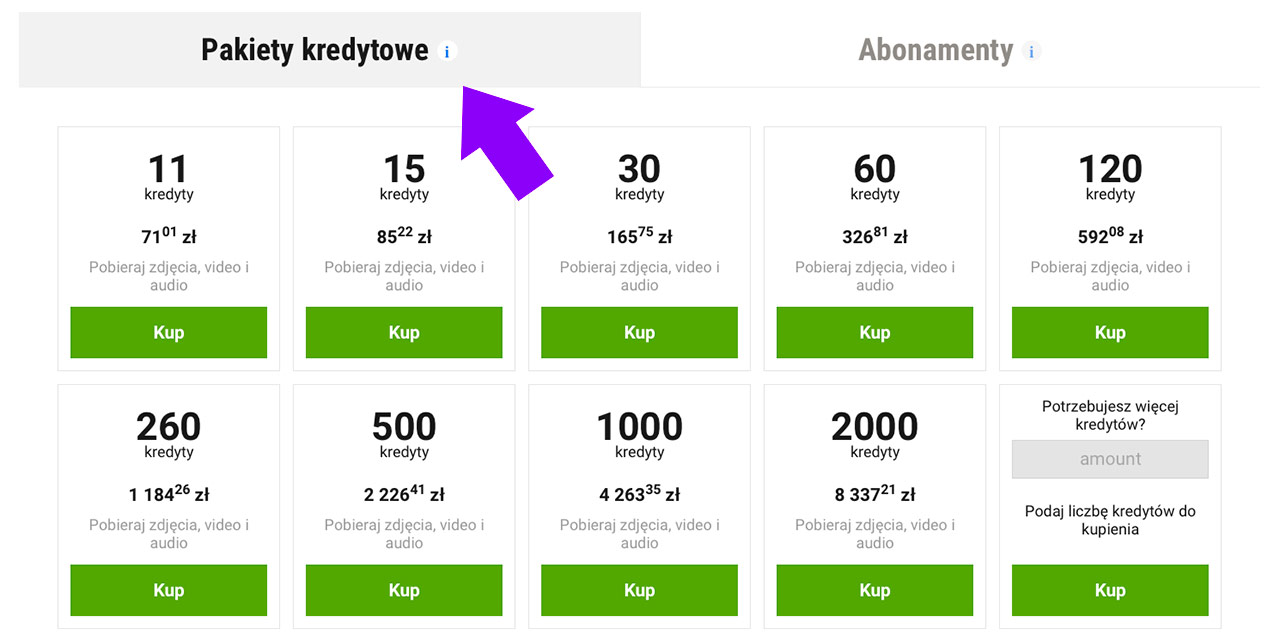Image resolution: width=1280 pixels, height=641 pixels.
Task: Click the 11 kredyty package card heading
Action: pyautogui.click(x=168, y=169)
